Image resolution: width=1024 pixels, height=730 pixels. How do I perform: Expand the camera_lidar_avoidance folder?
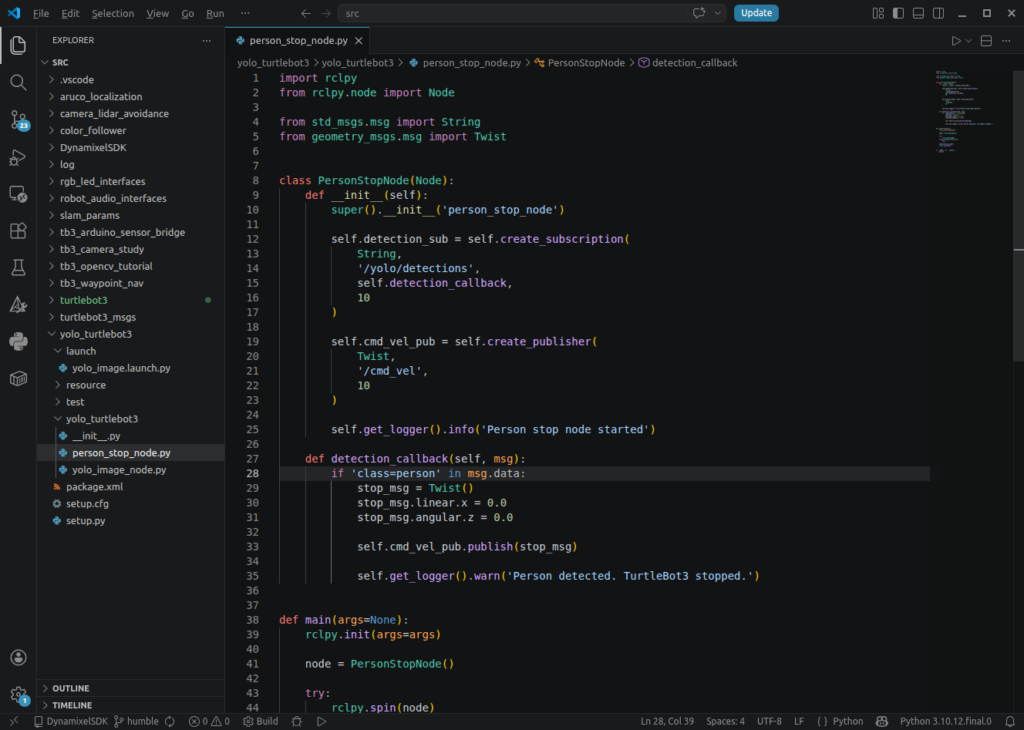[x=131, y=114]
